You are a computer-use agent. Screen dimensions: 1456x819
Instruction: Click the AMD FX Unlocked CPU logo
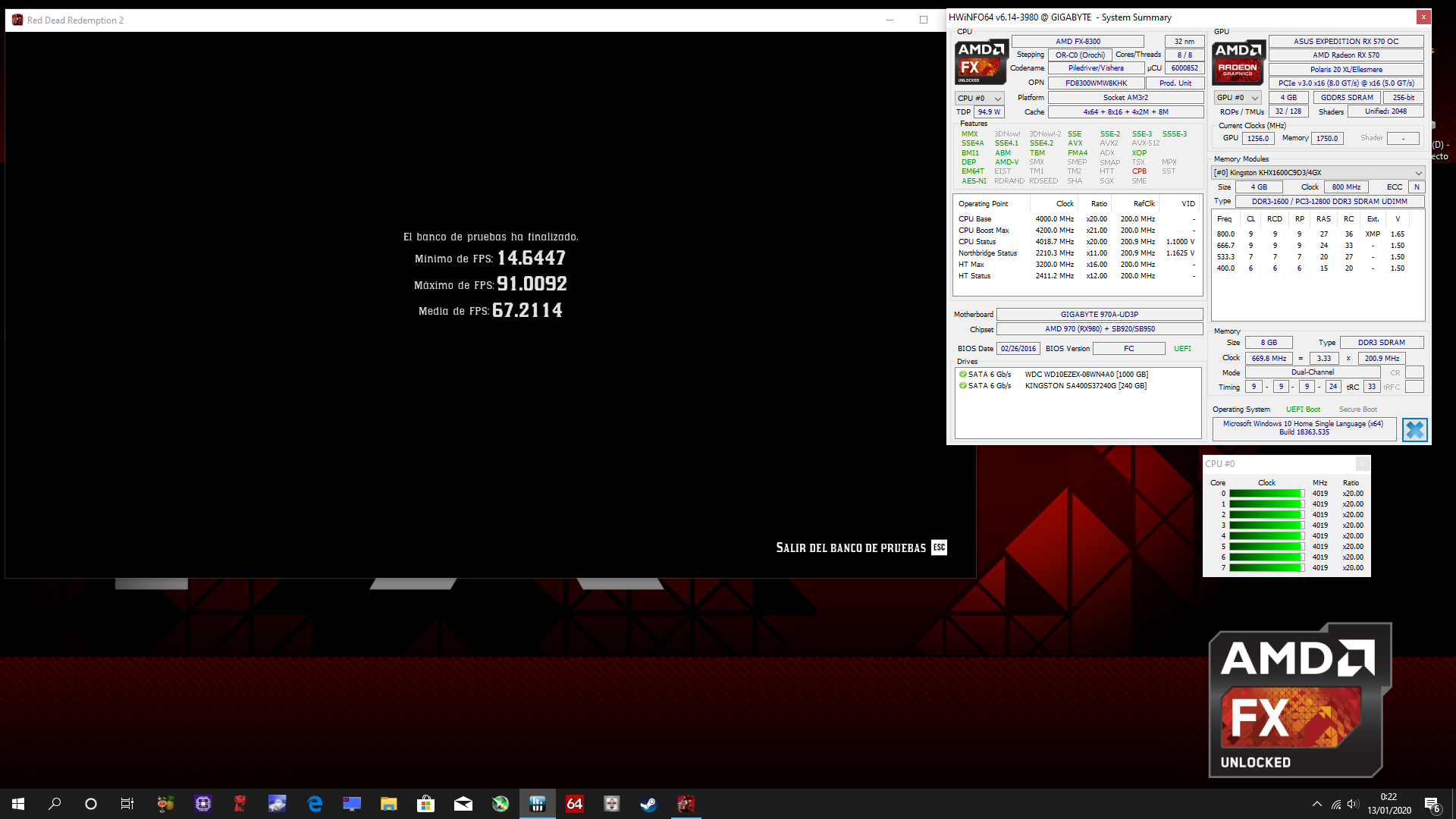tap(981, 61)
